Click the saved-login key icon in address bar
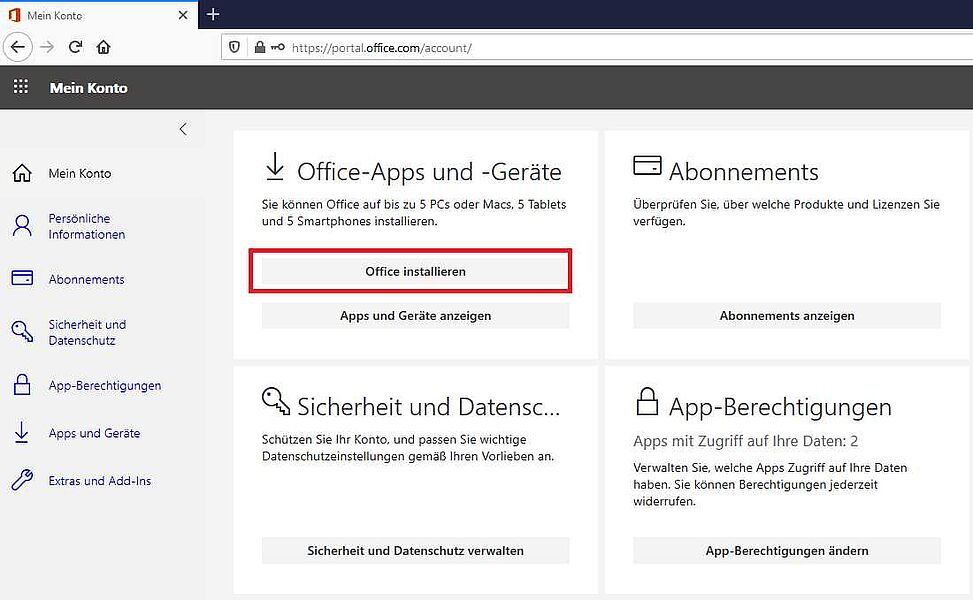The image size is (973, 600). (x=277, y=47)
